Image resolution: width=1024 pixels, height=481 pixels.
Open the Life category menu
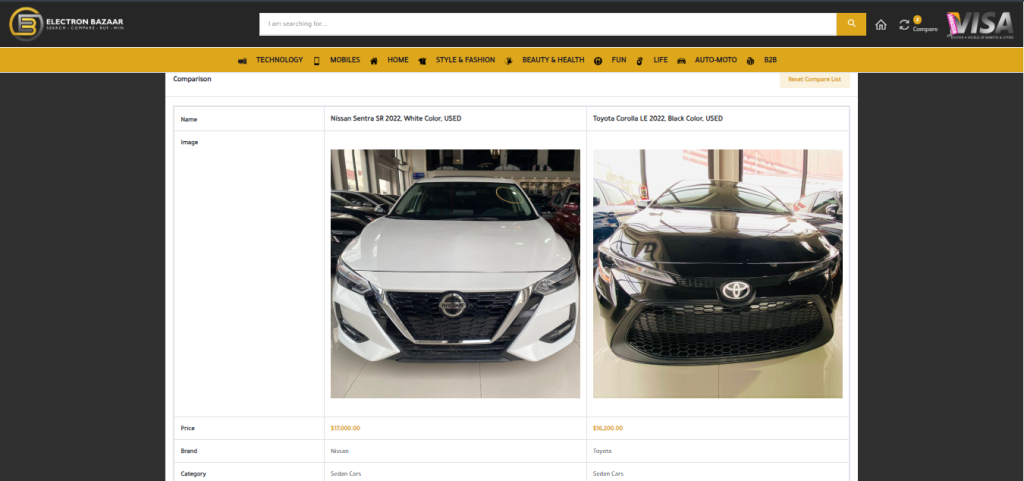(x=660, y=60)
